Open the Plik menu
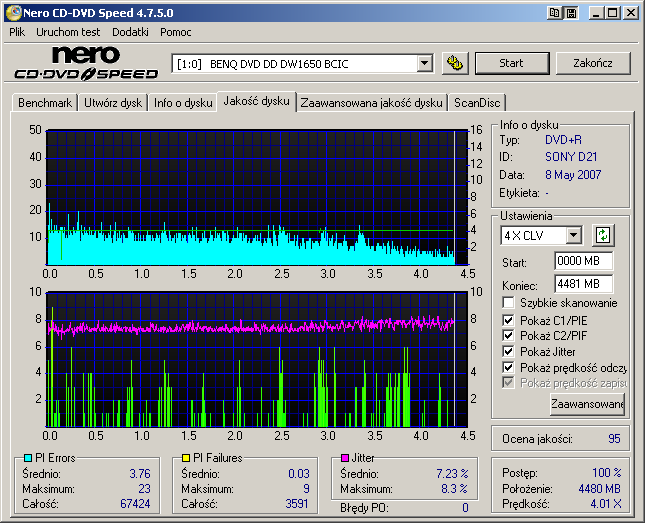Viewport: 645px width, 523px height. (17, 32)
